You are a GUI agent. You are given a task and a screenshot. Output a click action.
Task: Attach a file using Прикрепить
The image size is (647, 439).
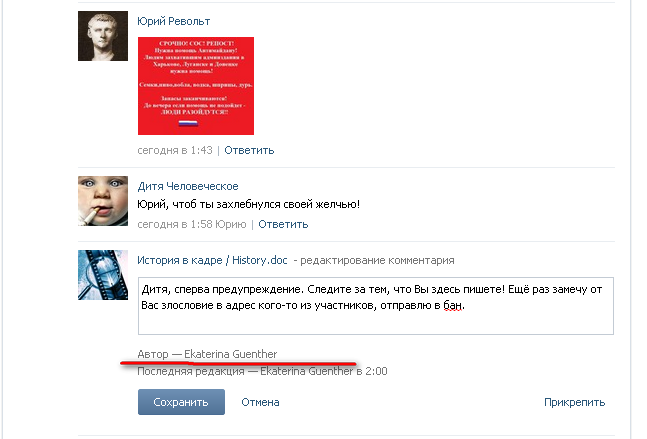point(574,402)
